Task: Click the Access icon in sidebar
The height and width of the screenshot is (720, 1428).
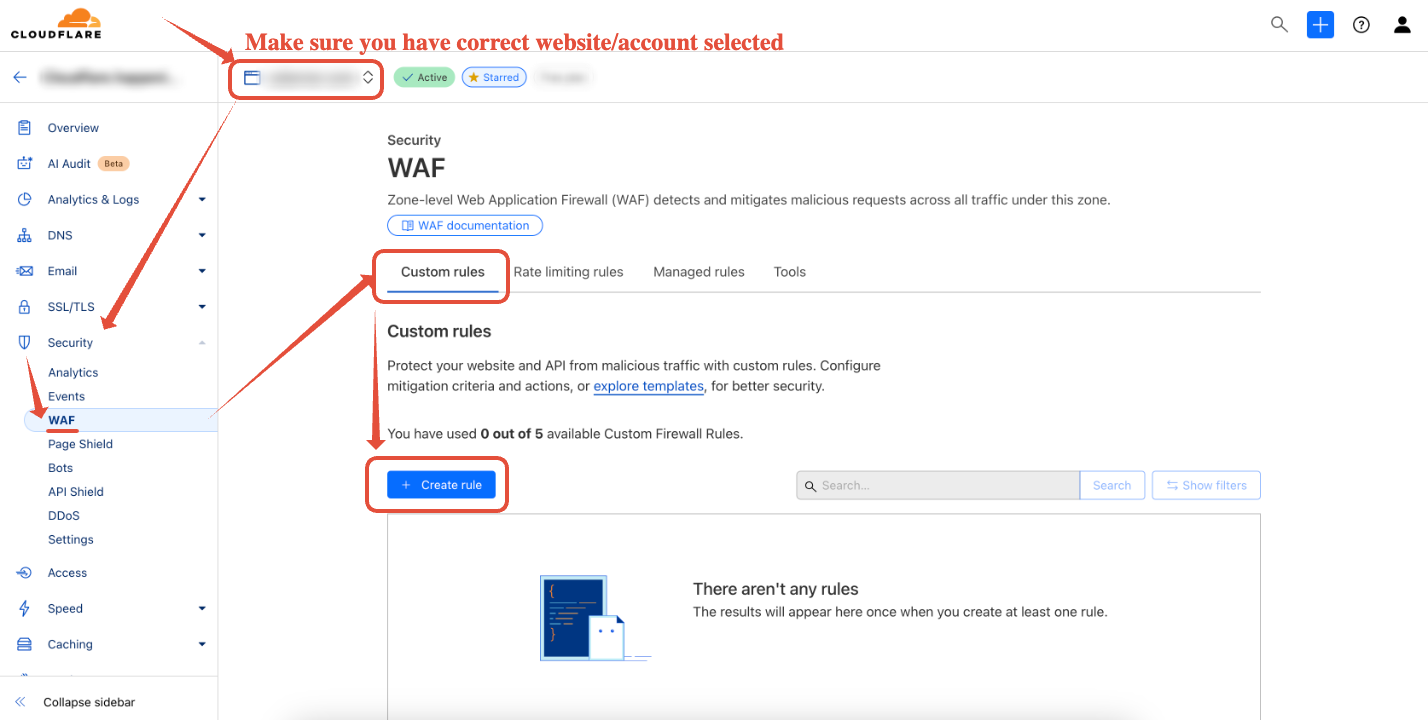Action: click(x=25, y=573)
